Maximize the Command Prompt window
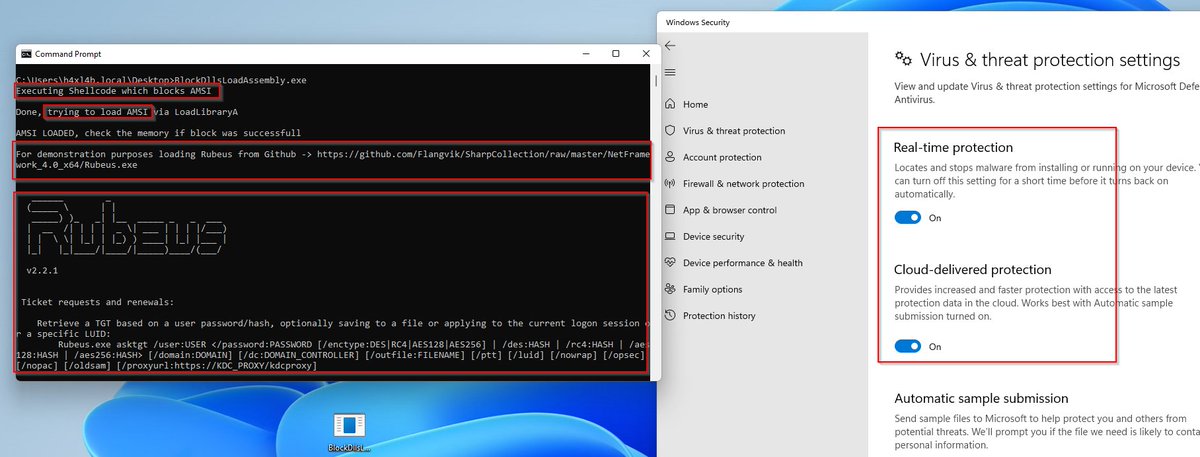Viewport: 1200px width, 457px height. [x=616, y=54]
